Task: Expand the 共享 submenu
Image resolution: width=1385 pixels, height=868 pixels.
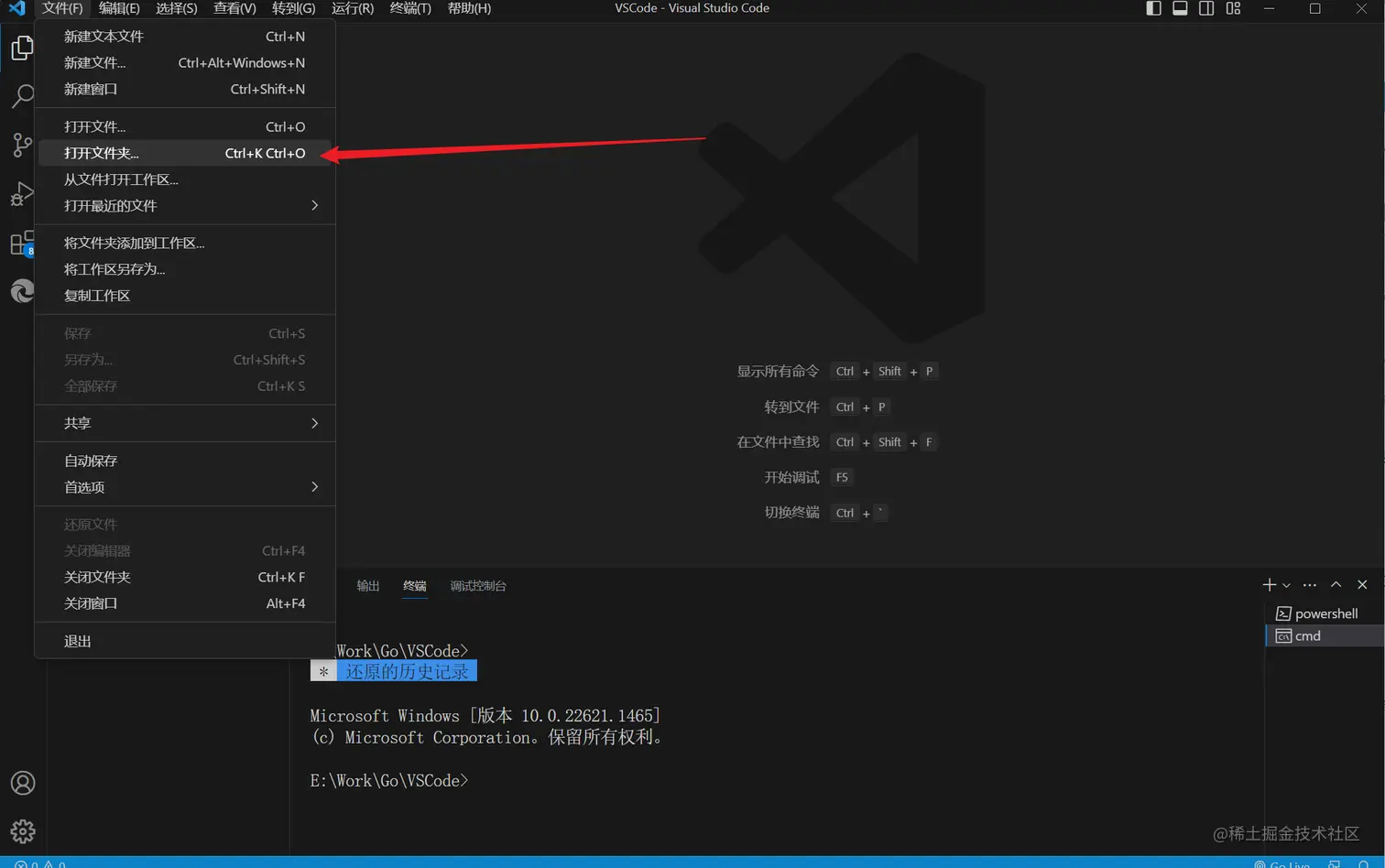Action: (x=185, y=423)
